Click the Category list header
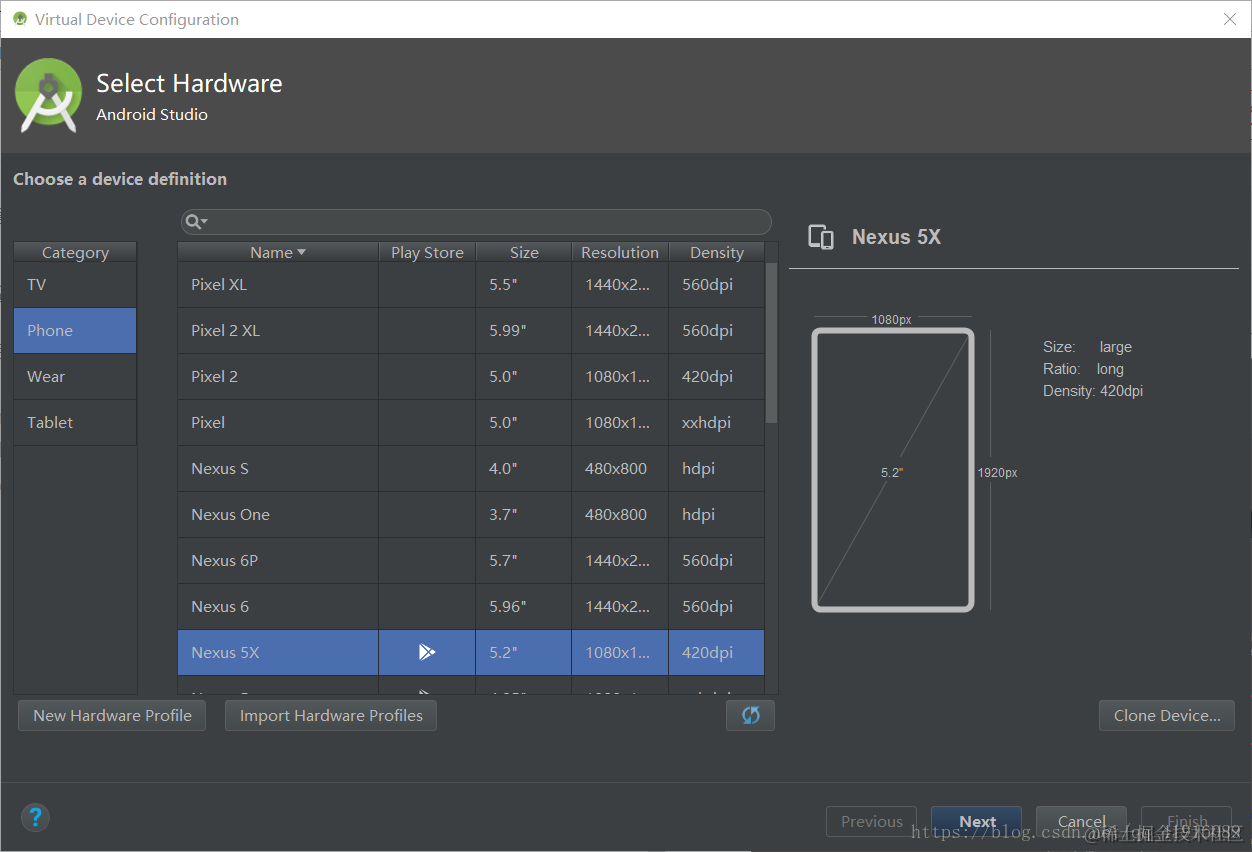The height and width of the screenshot is (852, 1252). tap(75, 252)
